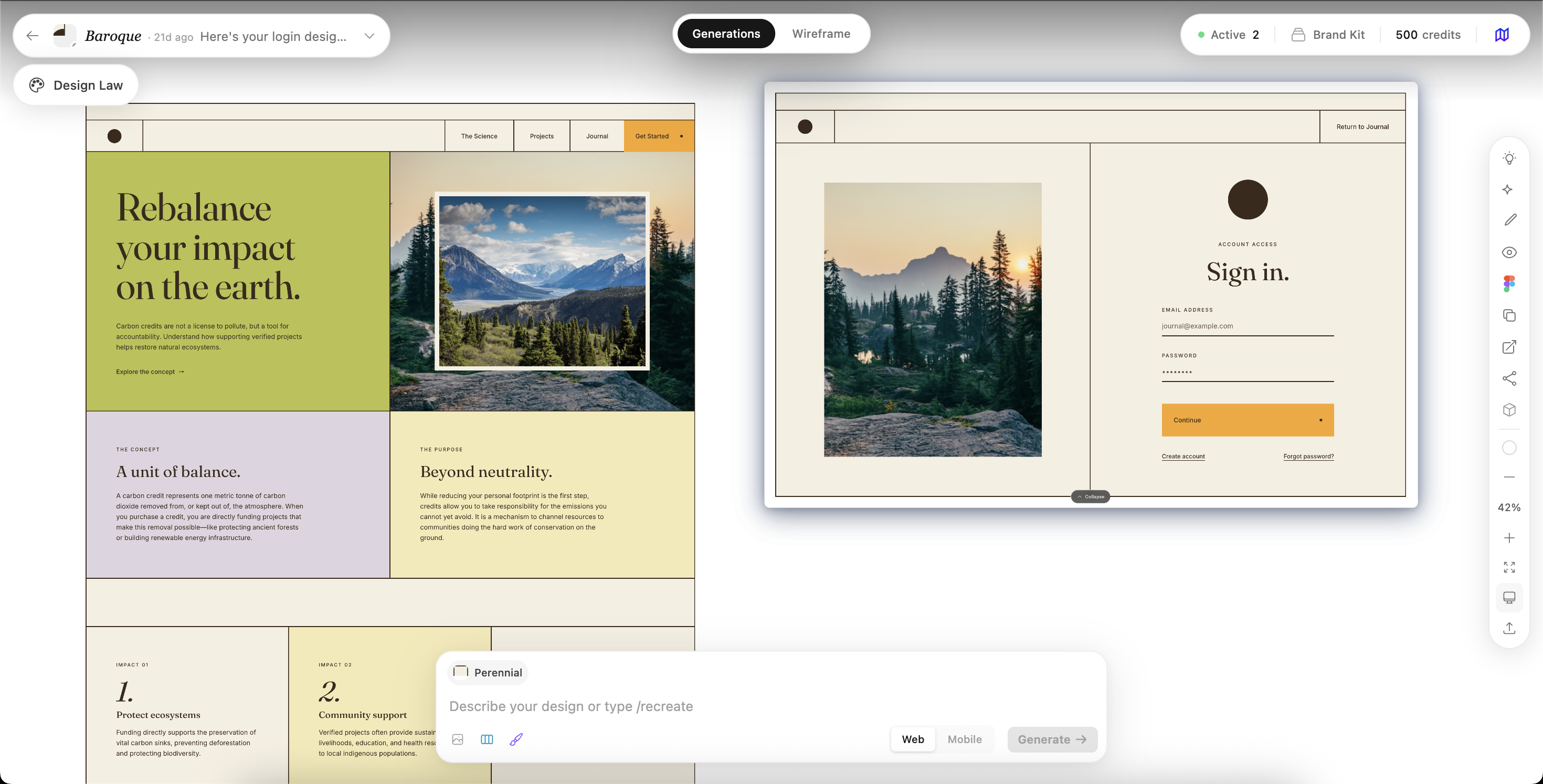This screenshot has width=1543, height=784.
Task: Click the duplicate copy icon
Action: point(1509,315)
